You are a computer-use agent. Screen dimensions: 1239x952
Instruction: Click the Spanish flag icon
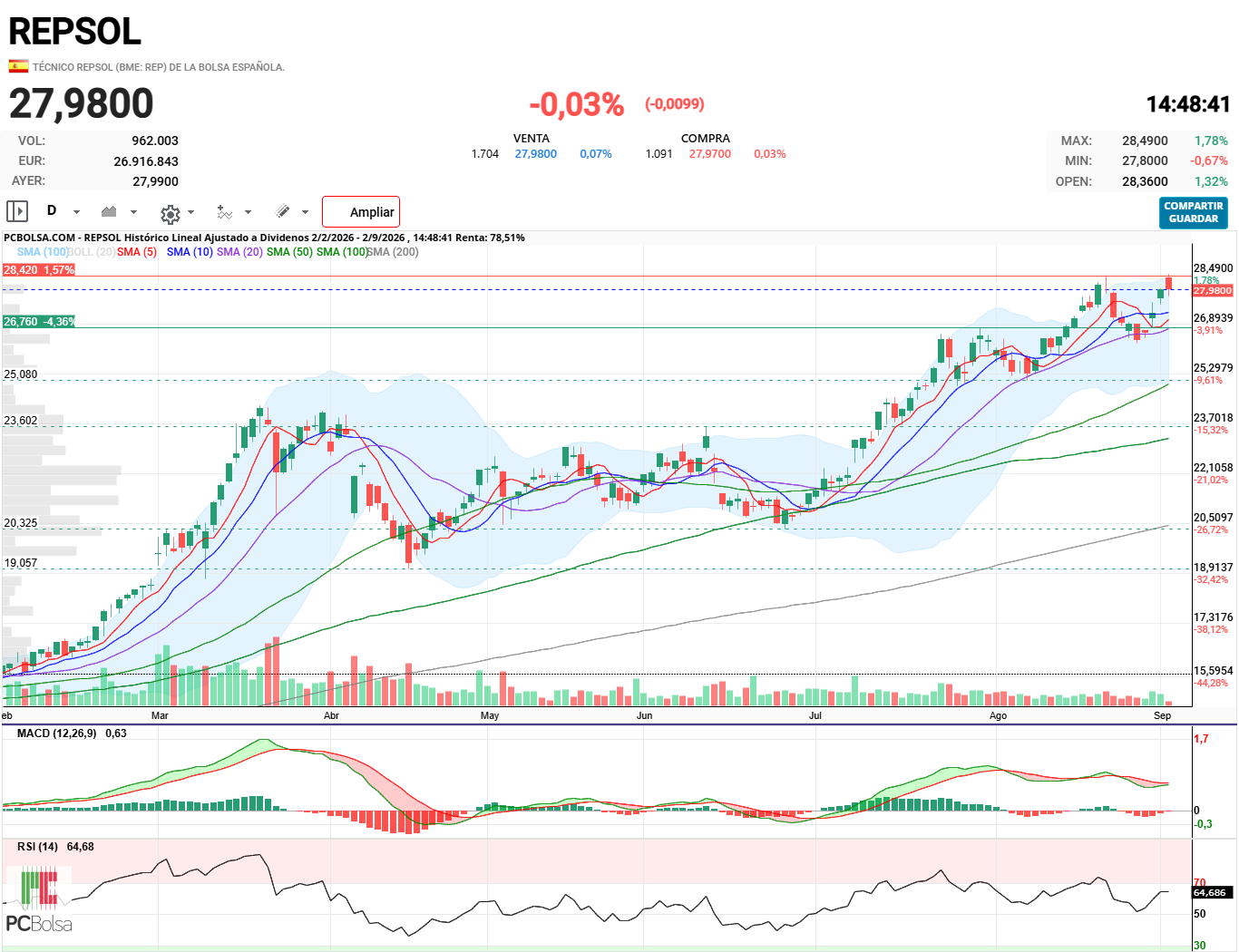point(18,66)
